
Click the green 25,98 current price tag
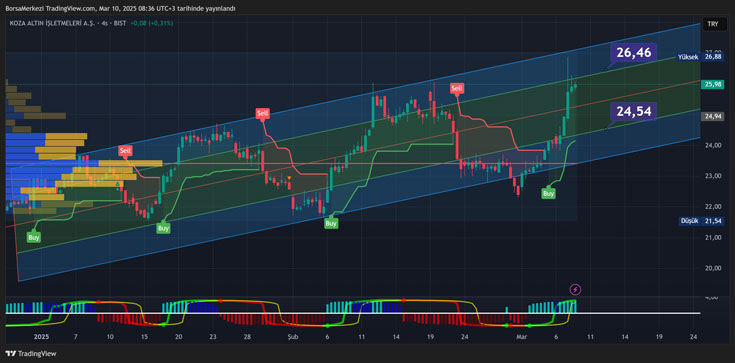712,84
